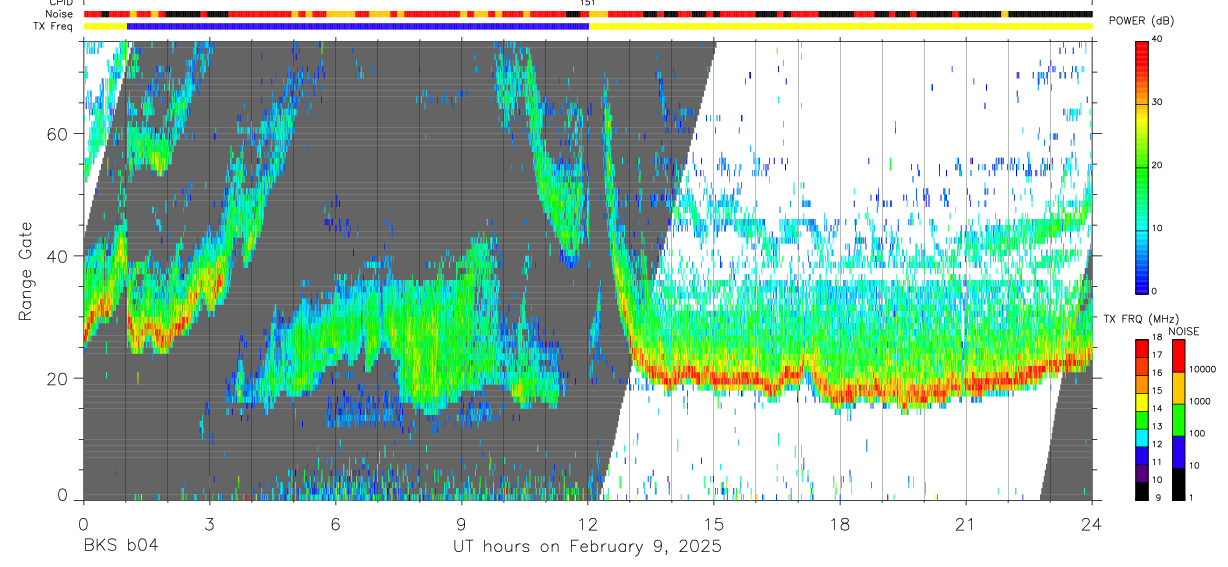Click the 100 tick label on the noise scale
Viewport: 1228px width, 567px height.
click(1199, 435)
